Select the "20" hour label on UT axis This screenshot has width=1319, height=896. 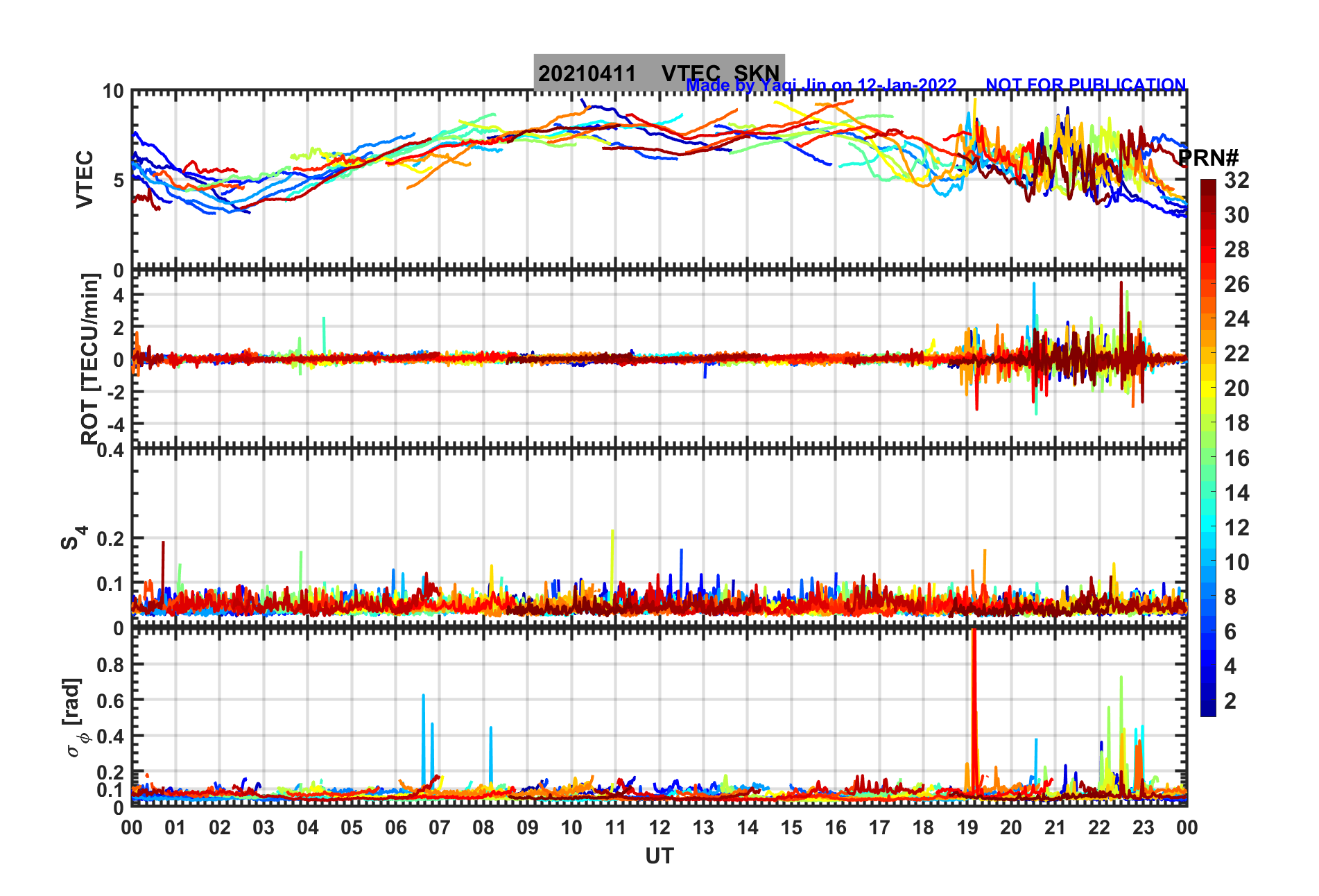pos(1011,827)
